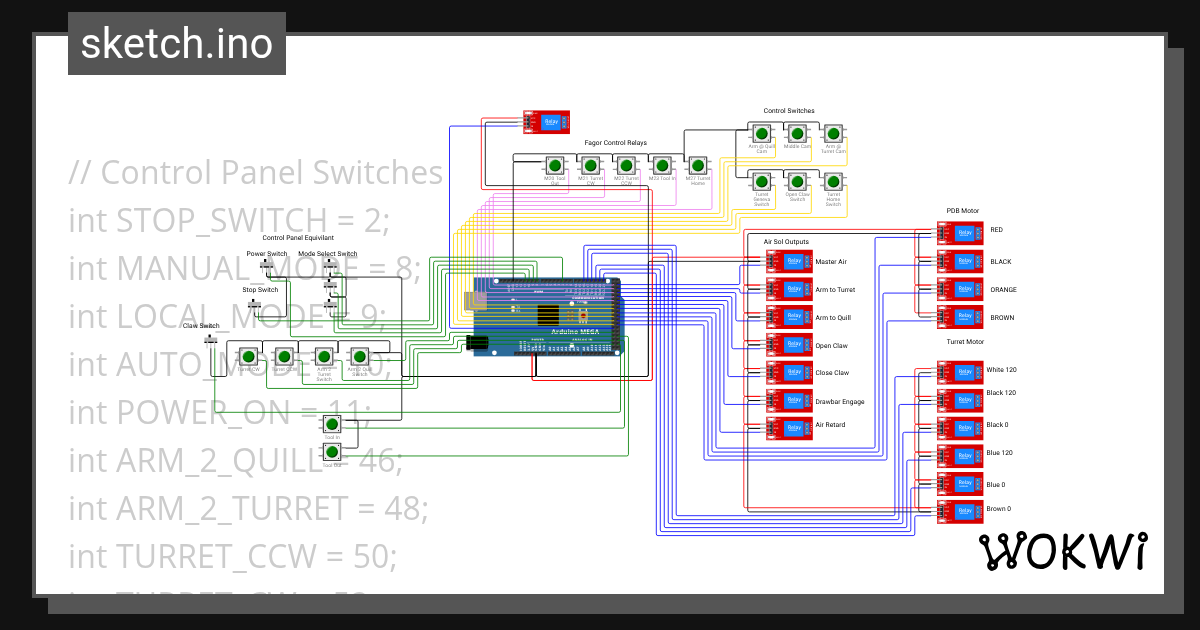1200x630 pixels.
Task: Select the Air Retard relay module
Action: [x=791, y=427]
